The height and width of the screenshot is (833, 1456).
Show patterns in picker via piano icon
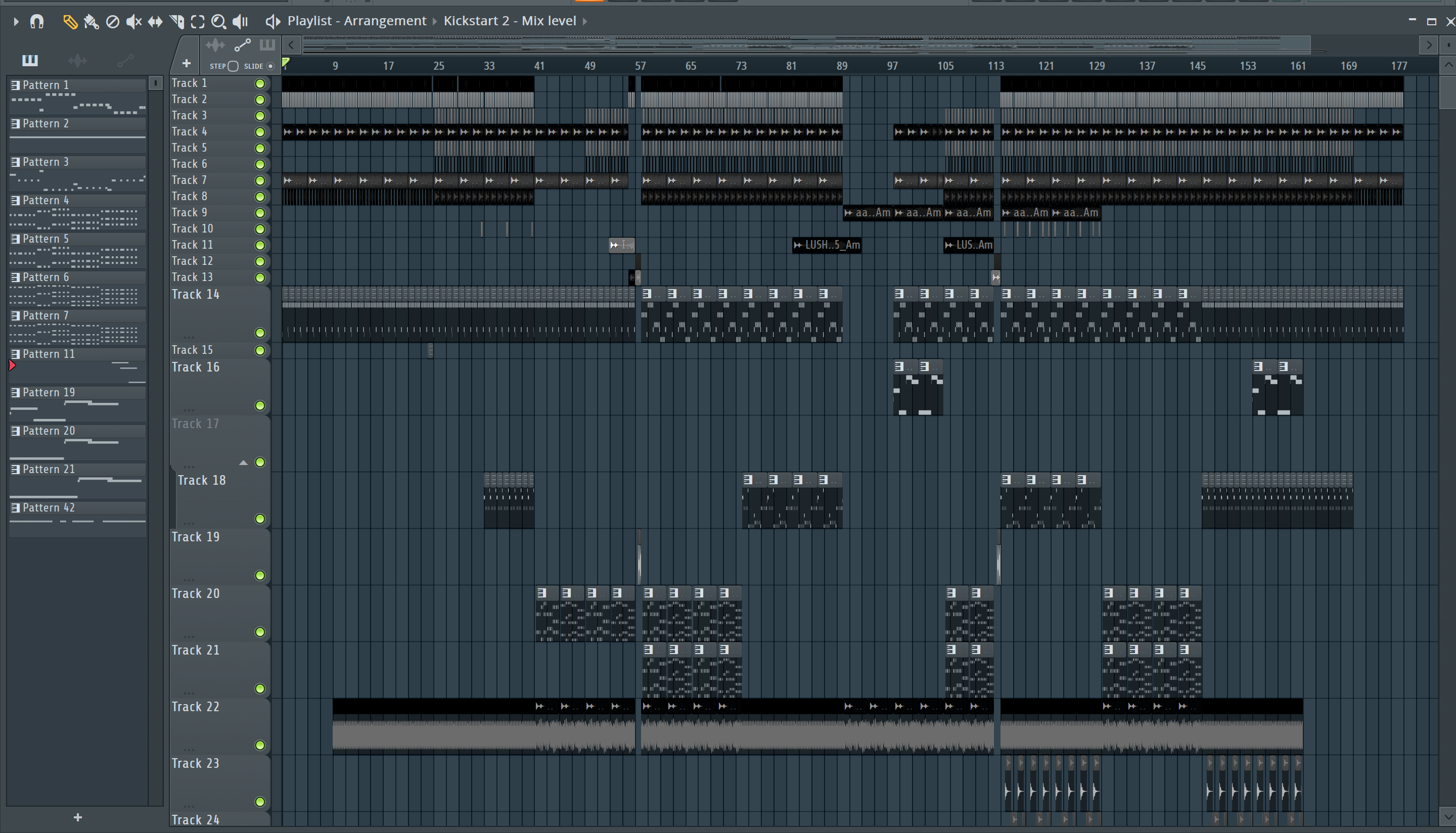pyautogui.click(x=30, y=60)
